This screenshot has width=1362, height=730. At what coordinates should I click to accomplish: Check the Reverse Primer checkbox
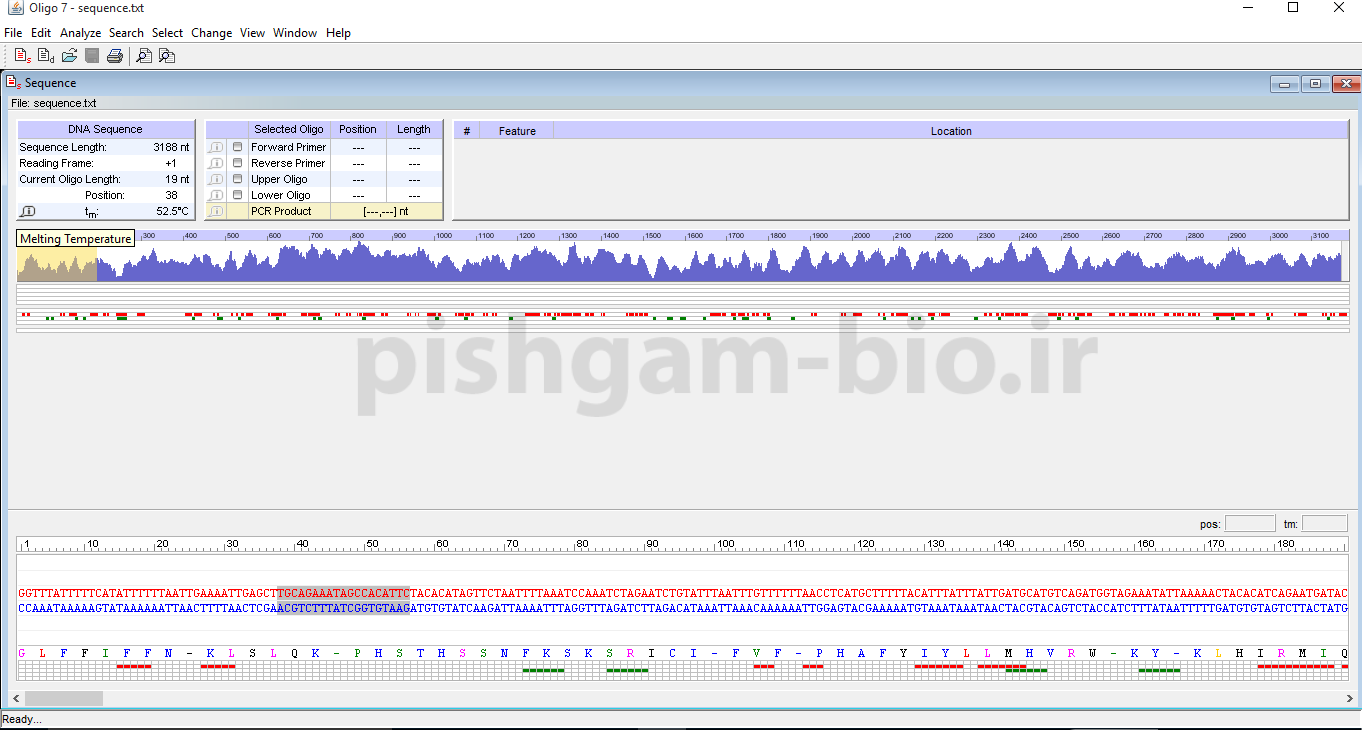click(x=238, y=163)
